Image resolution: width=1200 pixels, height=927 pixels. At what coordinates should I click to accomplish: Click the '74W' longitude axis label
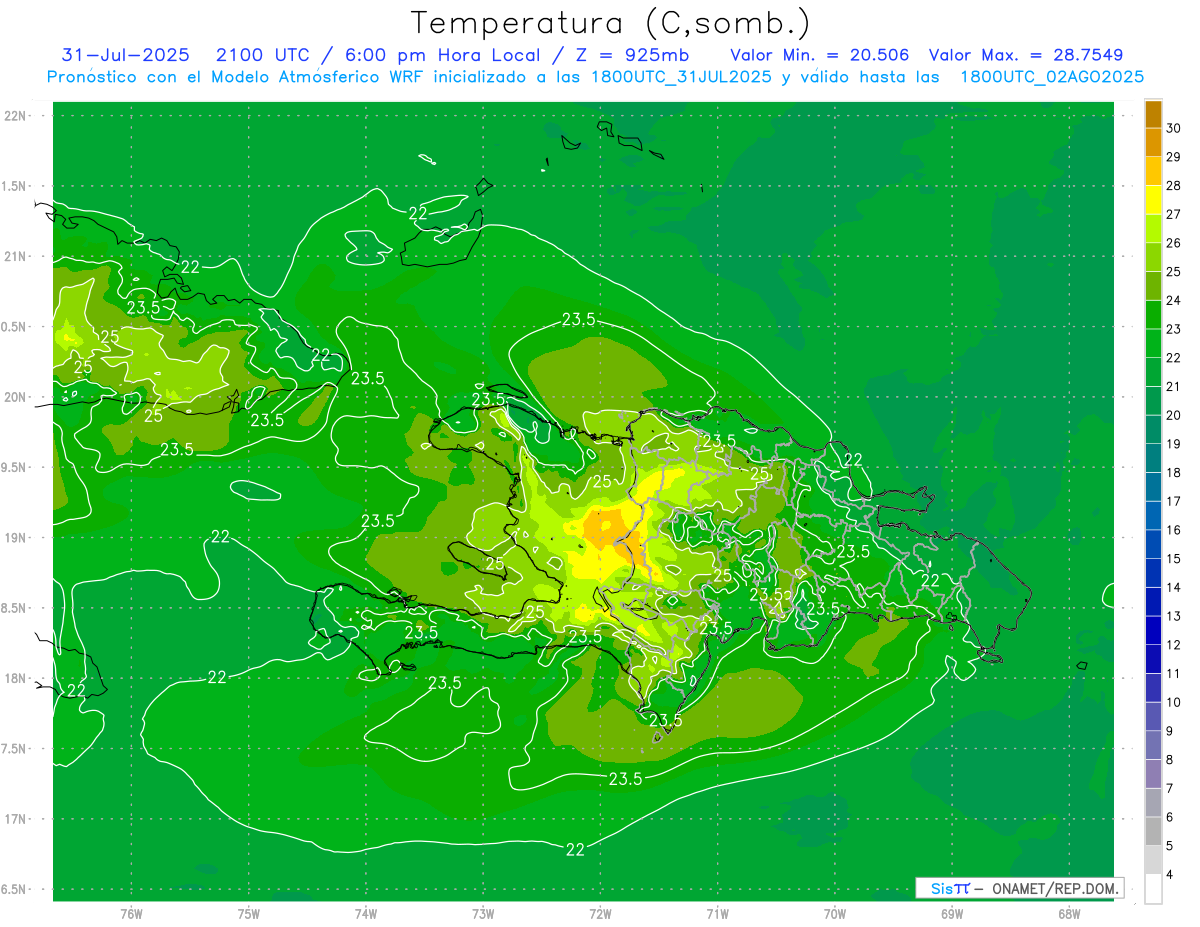click(366, 914)
